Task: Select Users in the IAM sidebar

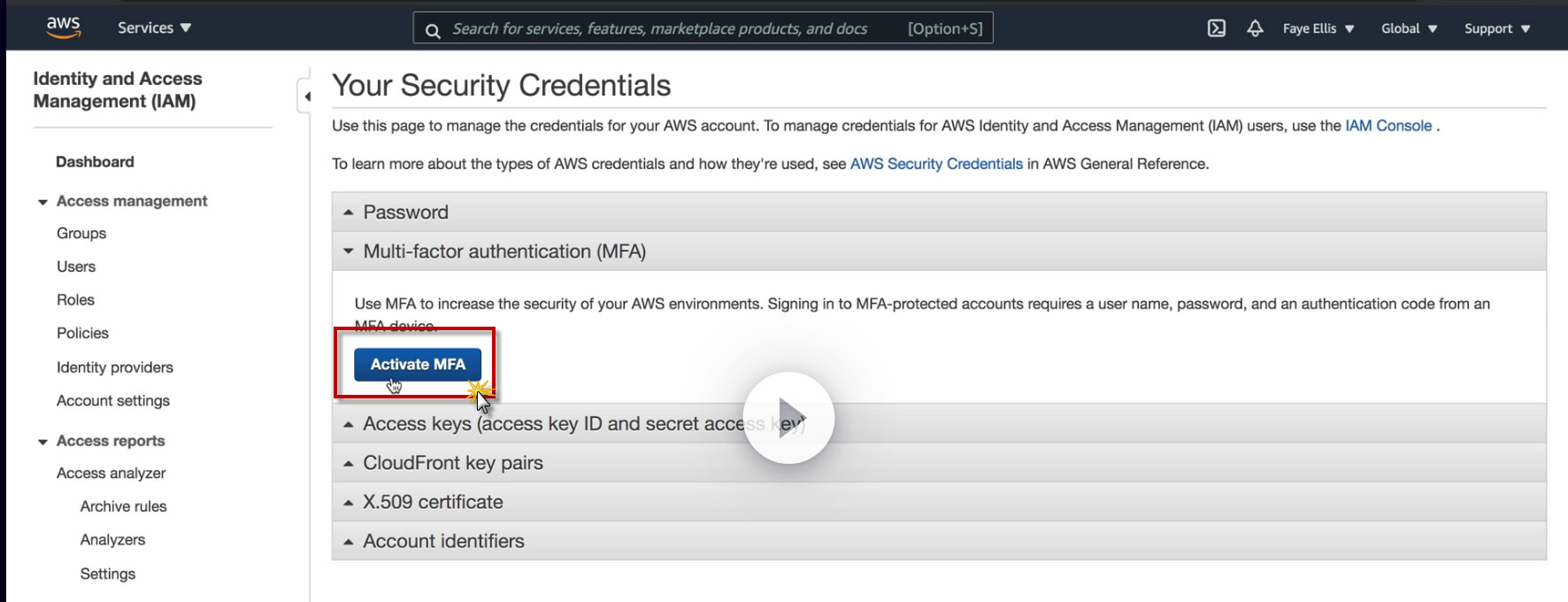Action: pyautogui.click(x=76, y=266)
